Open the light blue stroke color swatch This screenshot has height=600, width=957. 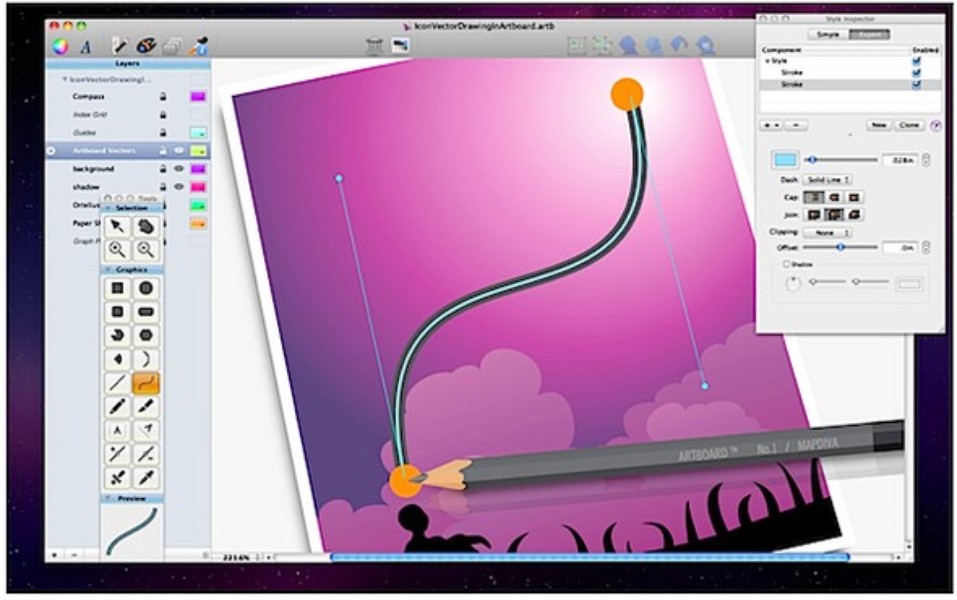point(785,160)
